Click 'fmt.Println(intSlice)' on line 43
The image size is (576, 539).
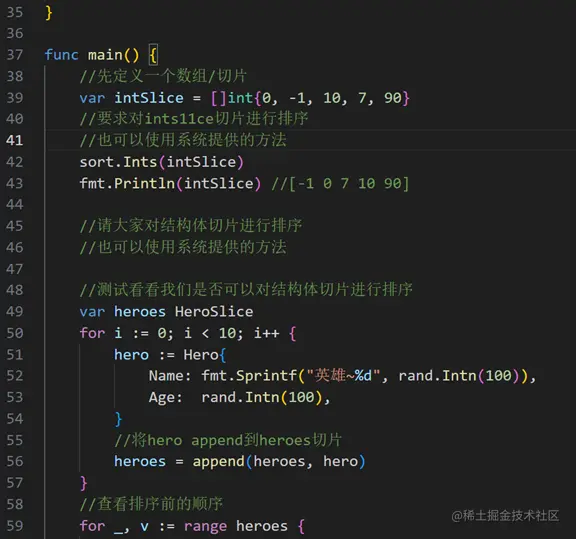tap(170, 183)
